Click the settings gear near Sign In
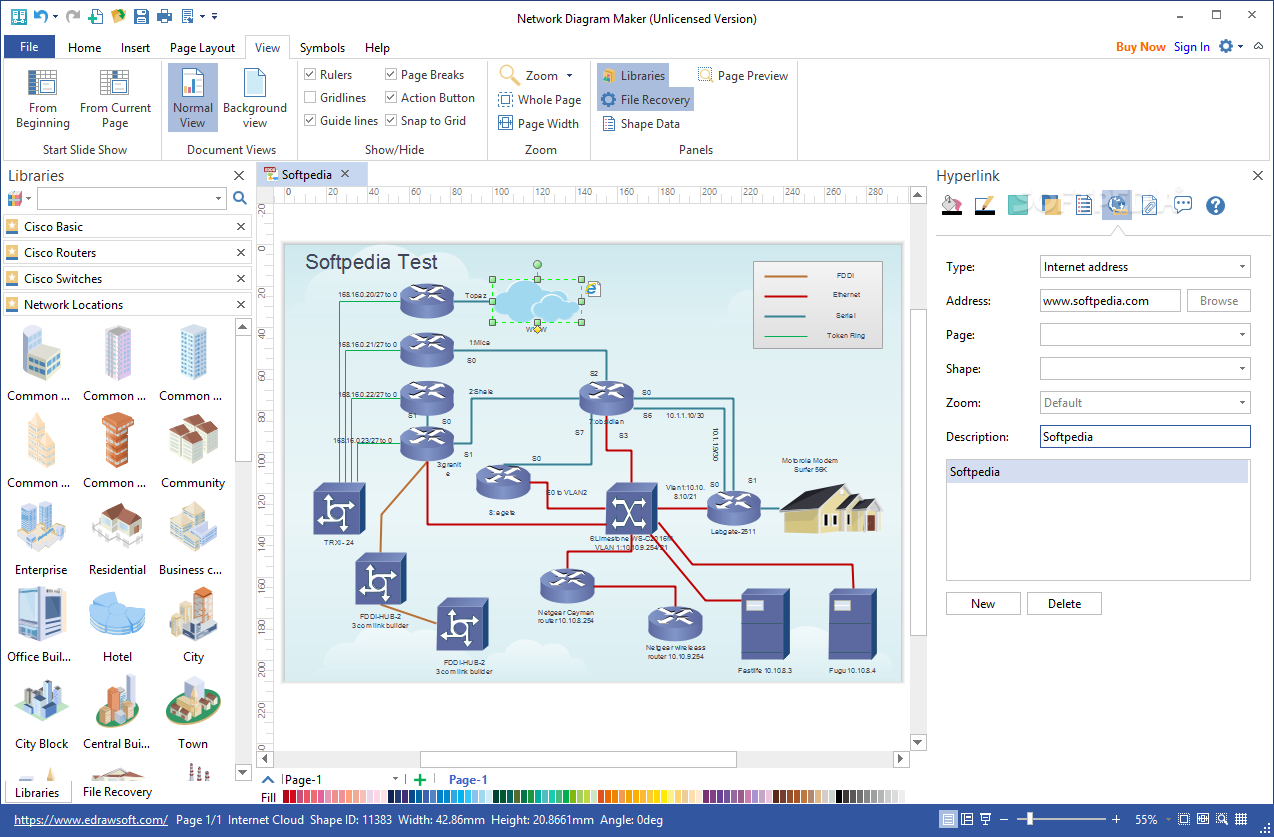The height and width of the screenshot is (837, 1274). (x=1226, y=46)
